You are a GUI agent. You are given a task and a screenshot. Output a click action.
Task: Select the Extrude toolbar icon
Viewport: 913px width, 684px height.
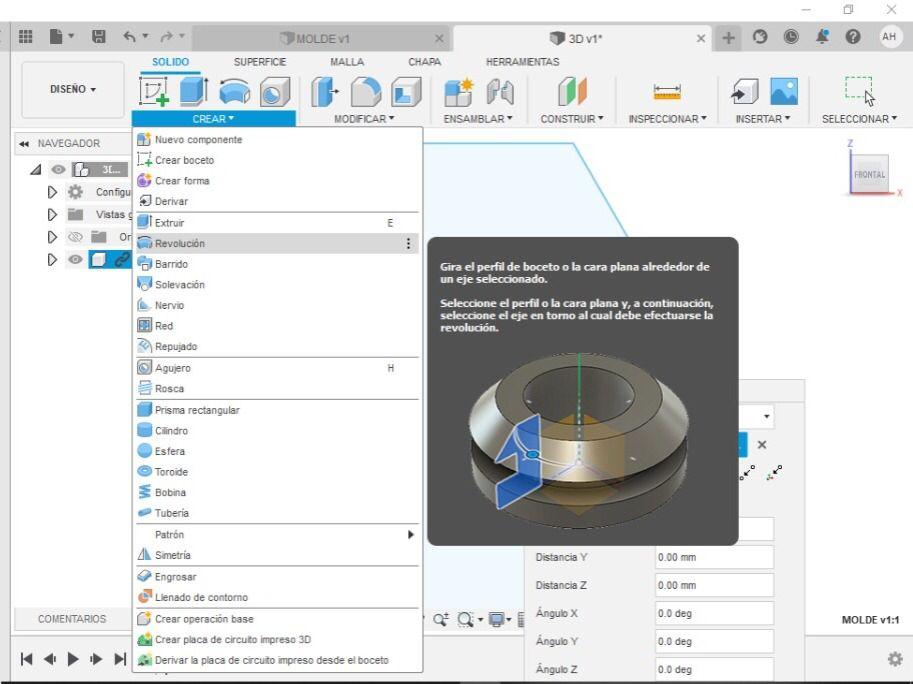[x=194, y=91]
